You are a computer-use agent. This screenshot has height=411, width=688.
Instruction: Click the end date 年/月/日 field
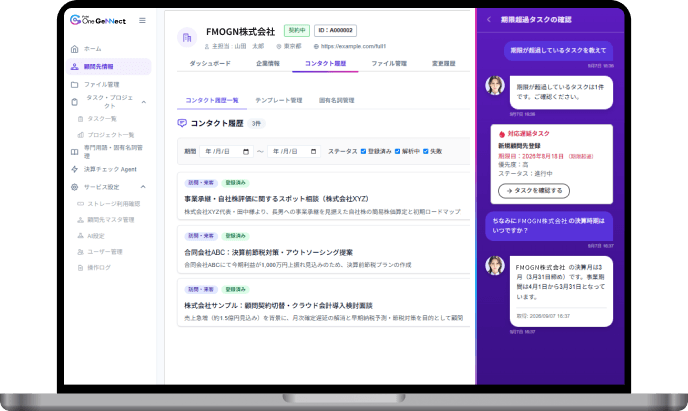click(x=294, y=151)
